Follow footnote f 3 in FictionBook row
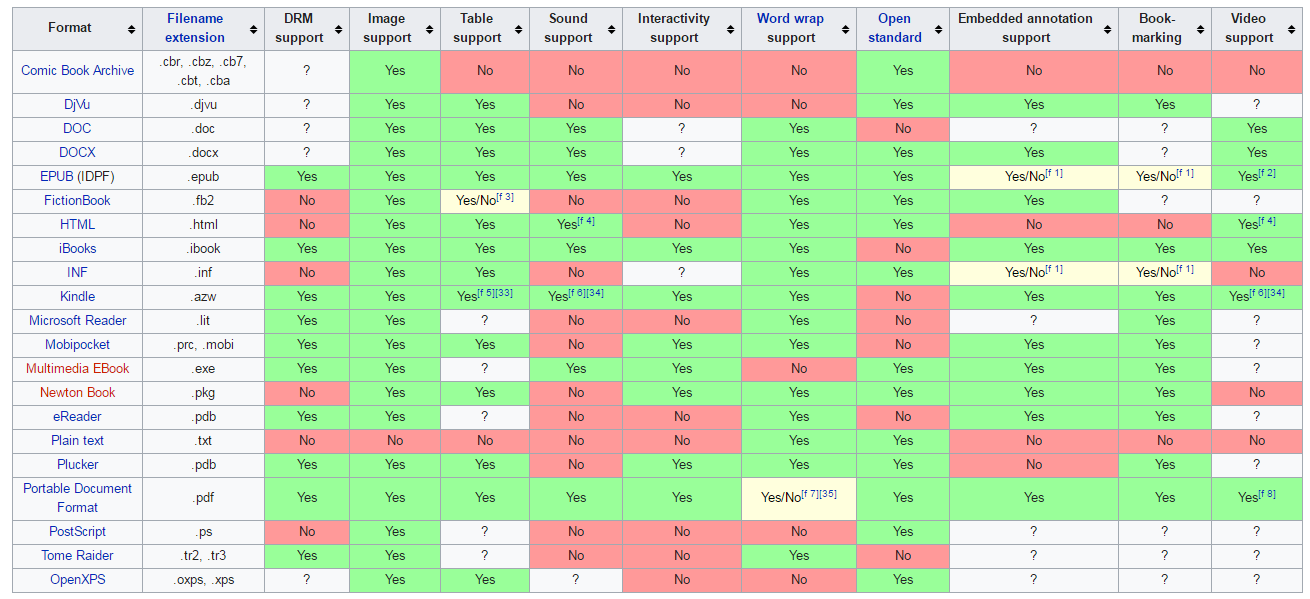 click(x=505, y=197)
